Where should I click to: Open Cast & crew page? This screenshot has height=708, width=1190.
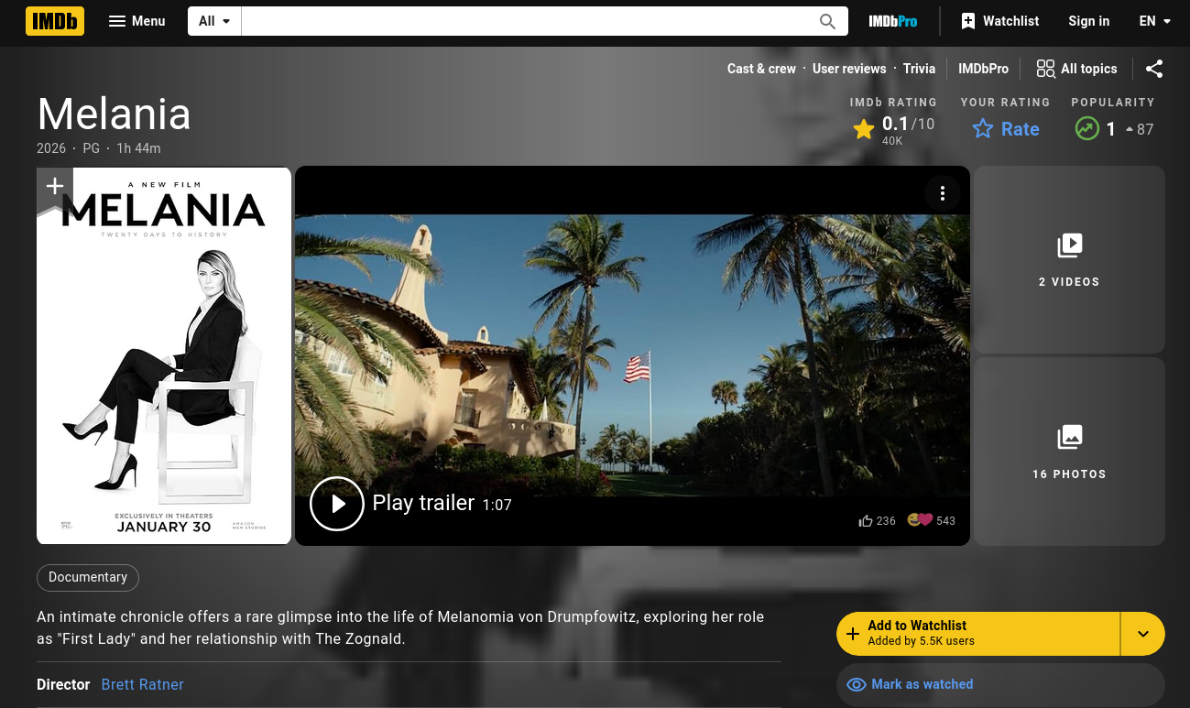[x=761, y=68]
